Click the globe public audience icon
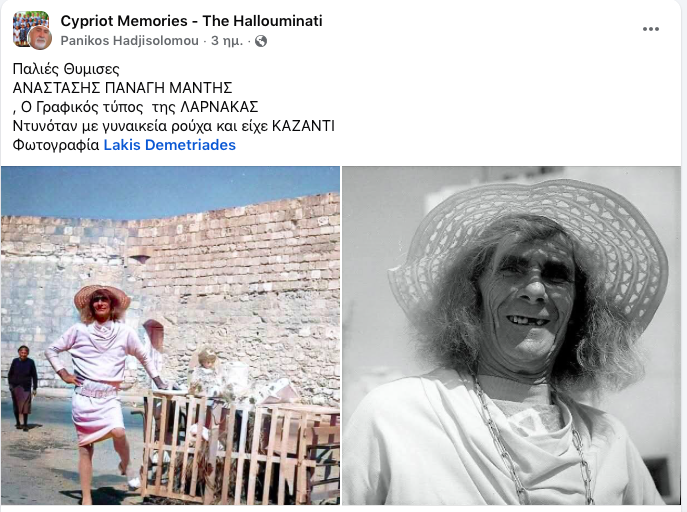The height and width of the screenshot is (512, 687). (x=261, y=41)
